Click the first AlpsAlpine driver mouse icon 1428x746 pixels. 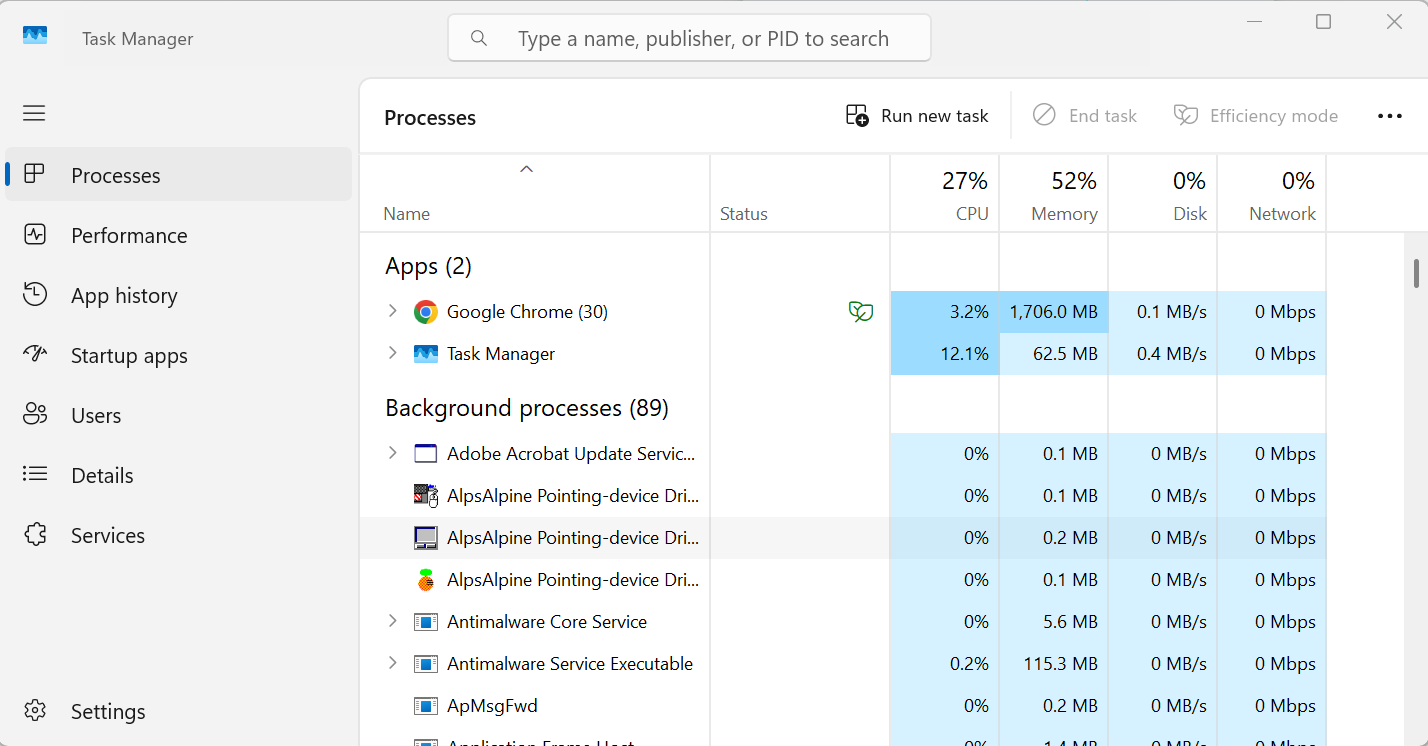426,496
